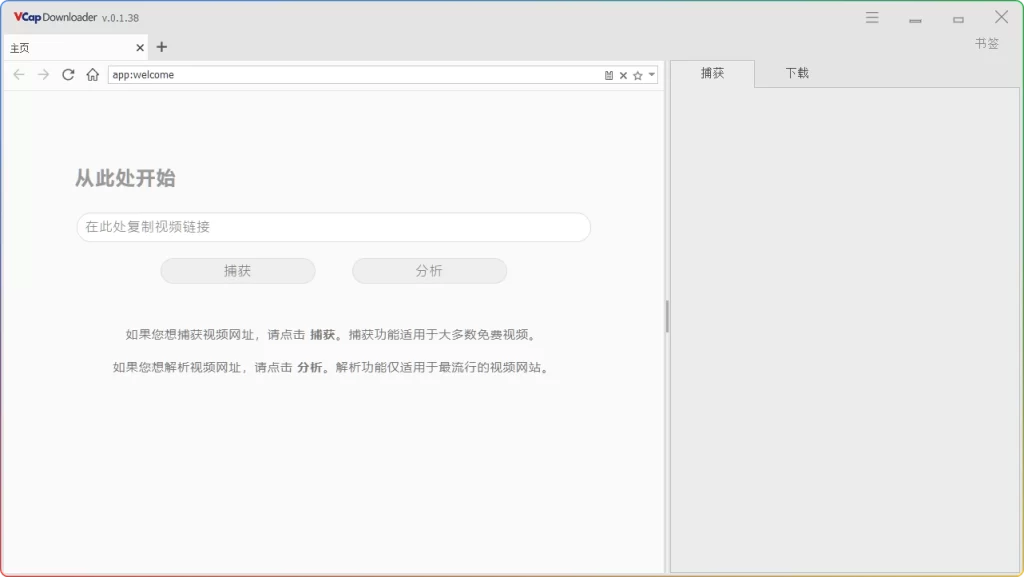Screen dimensions: 1024x577
Task: Open a new tab with the plus icon
Action: [162, 46]
